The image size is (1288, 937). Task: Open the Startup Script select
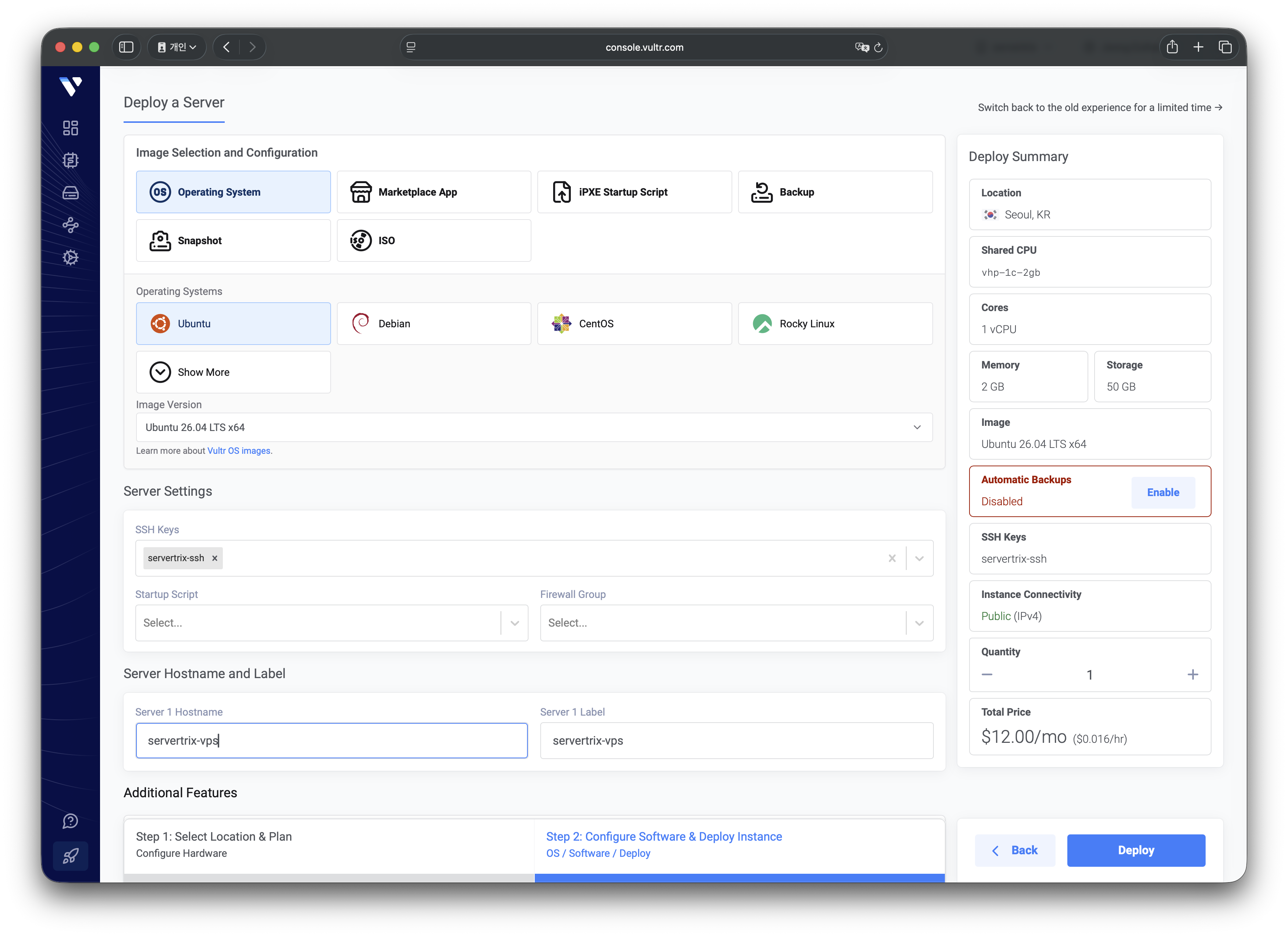pyautogui.click(x=332, y=623)
